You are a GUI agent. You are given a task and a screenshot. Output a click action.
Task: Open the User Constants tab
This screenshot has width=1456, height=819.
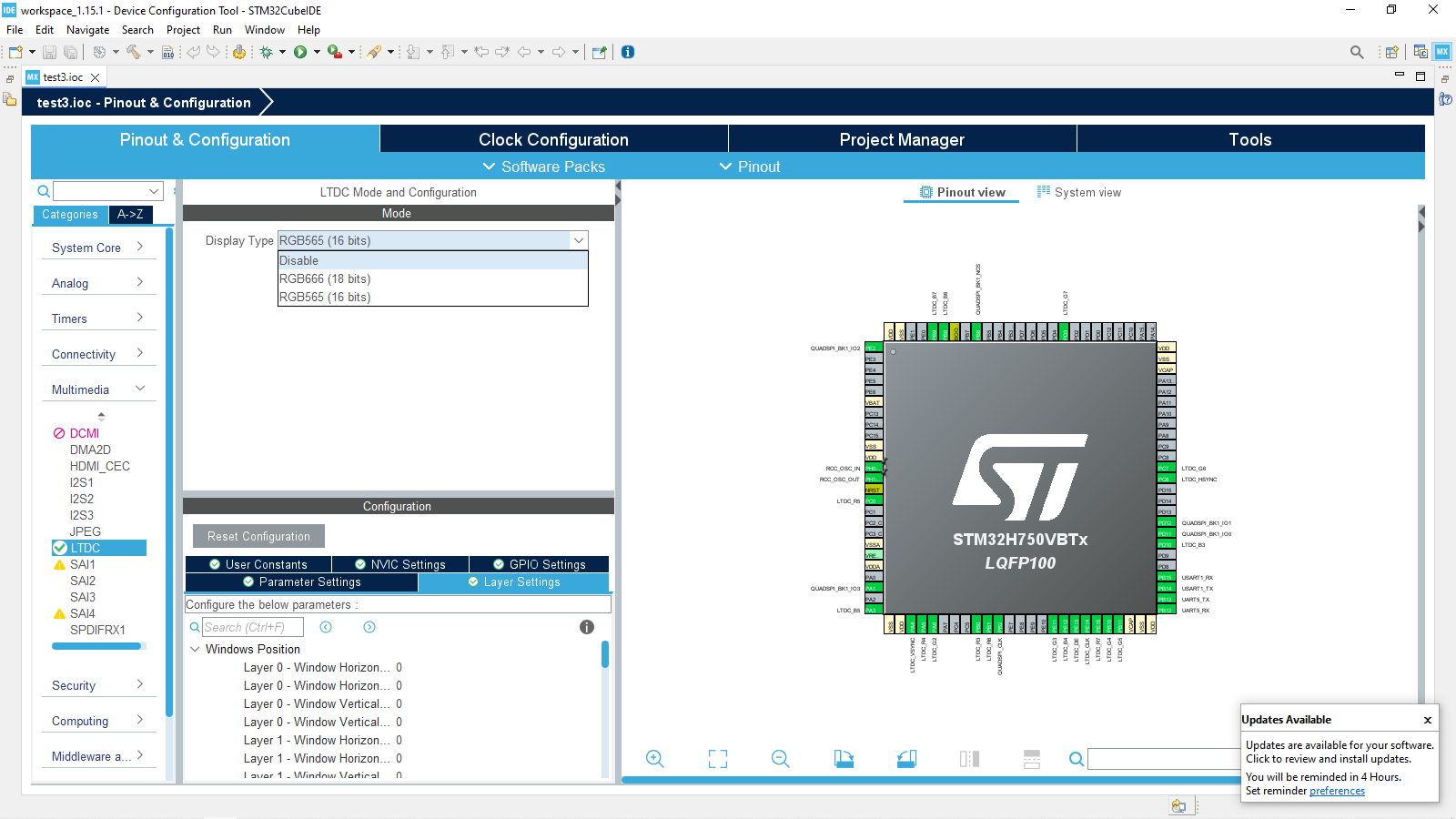point(258,564)
